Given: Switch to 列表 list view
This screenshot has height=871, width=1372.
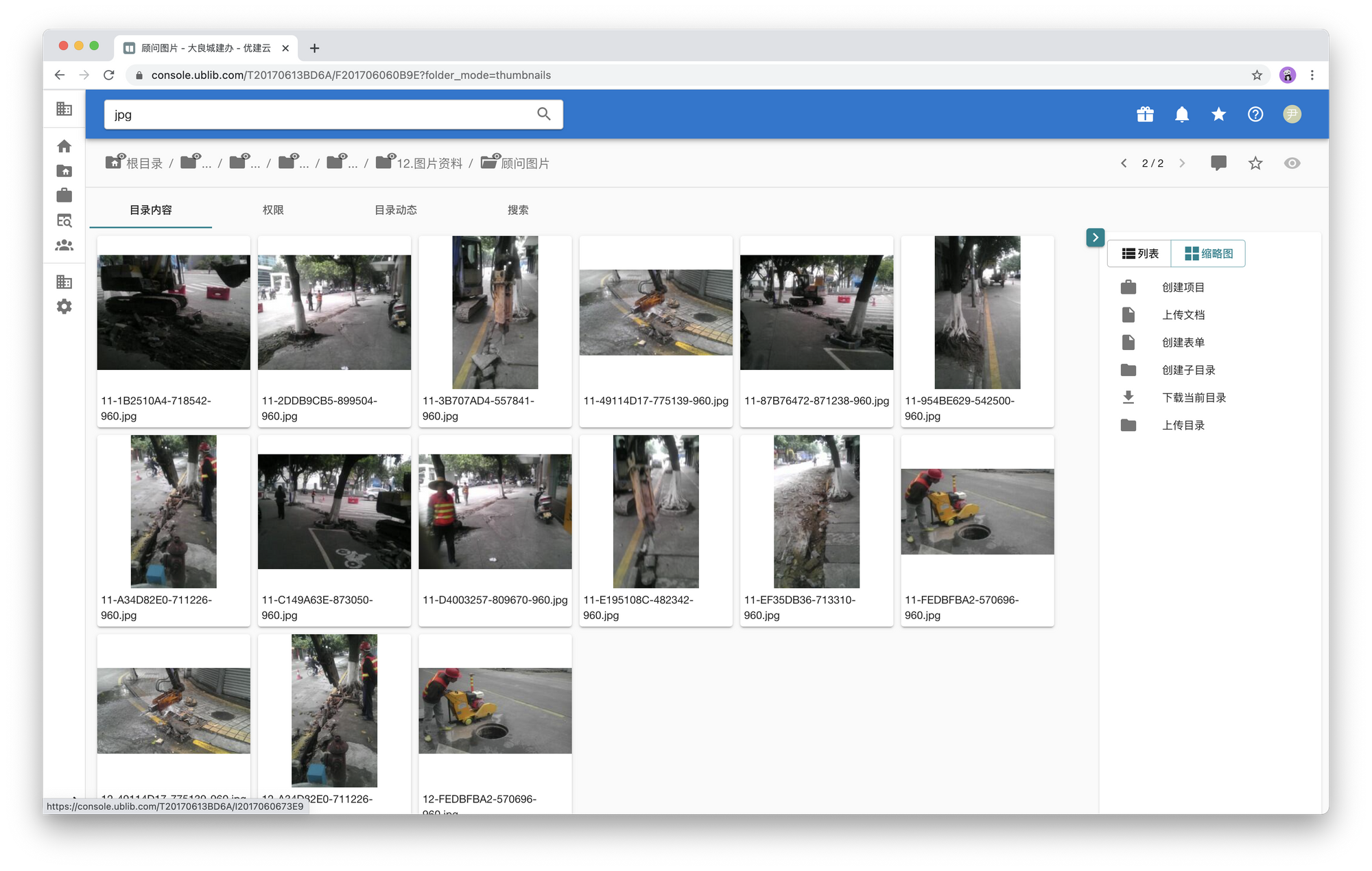Looking at the screenshot, I should click(x=1140, y=254).
